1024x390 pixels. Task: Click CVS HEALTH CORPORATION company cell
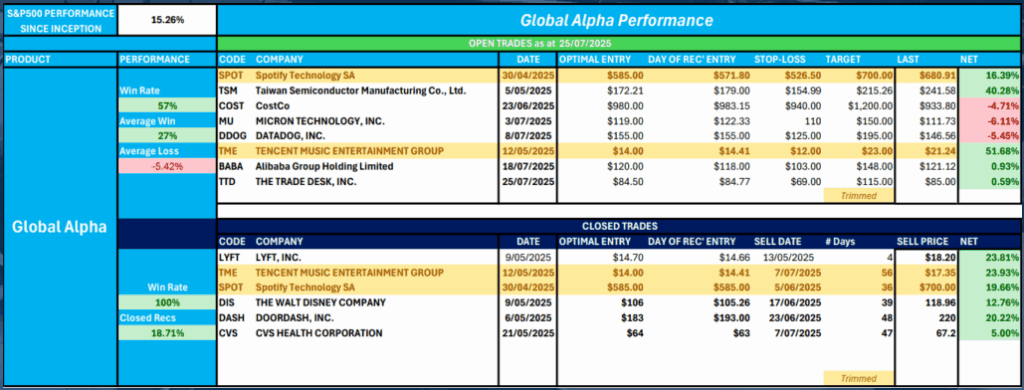tap(319, 333)
